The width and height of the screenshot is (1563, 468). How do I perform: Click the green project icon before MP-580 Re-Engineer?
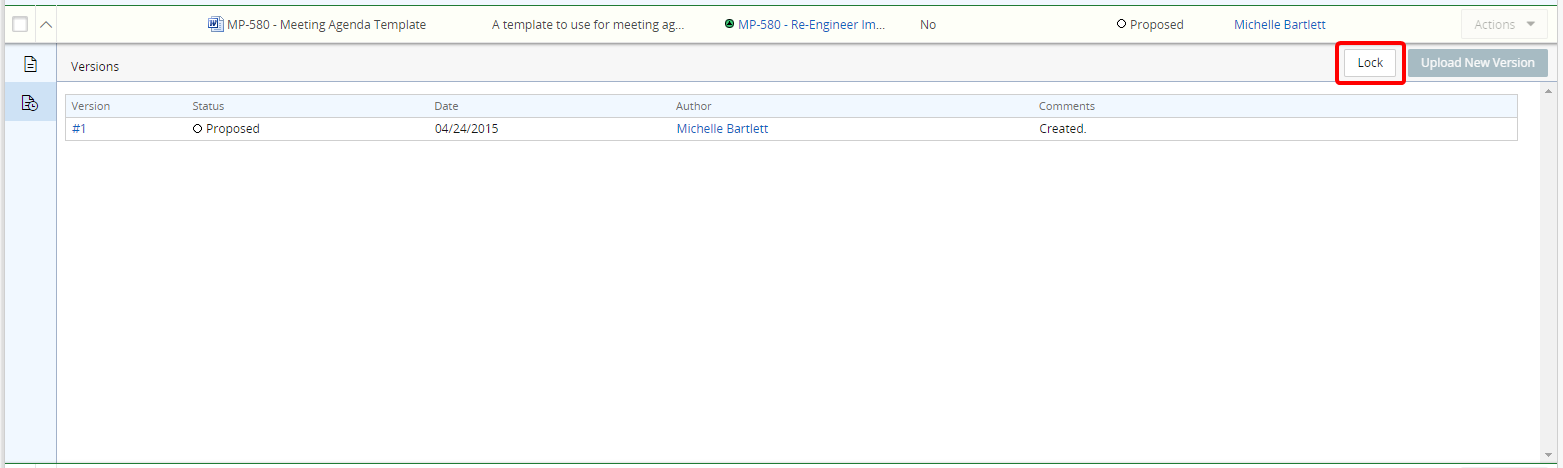[729, 25]
